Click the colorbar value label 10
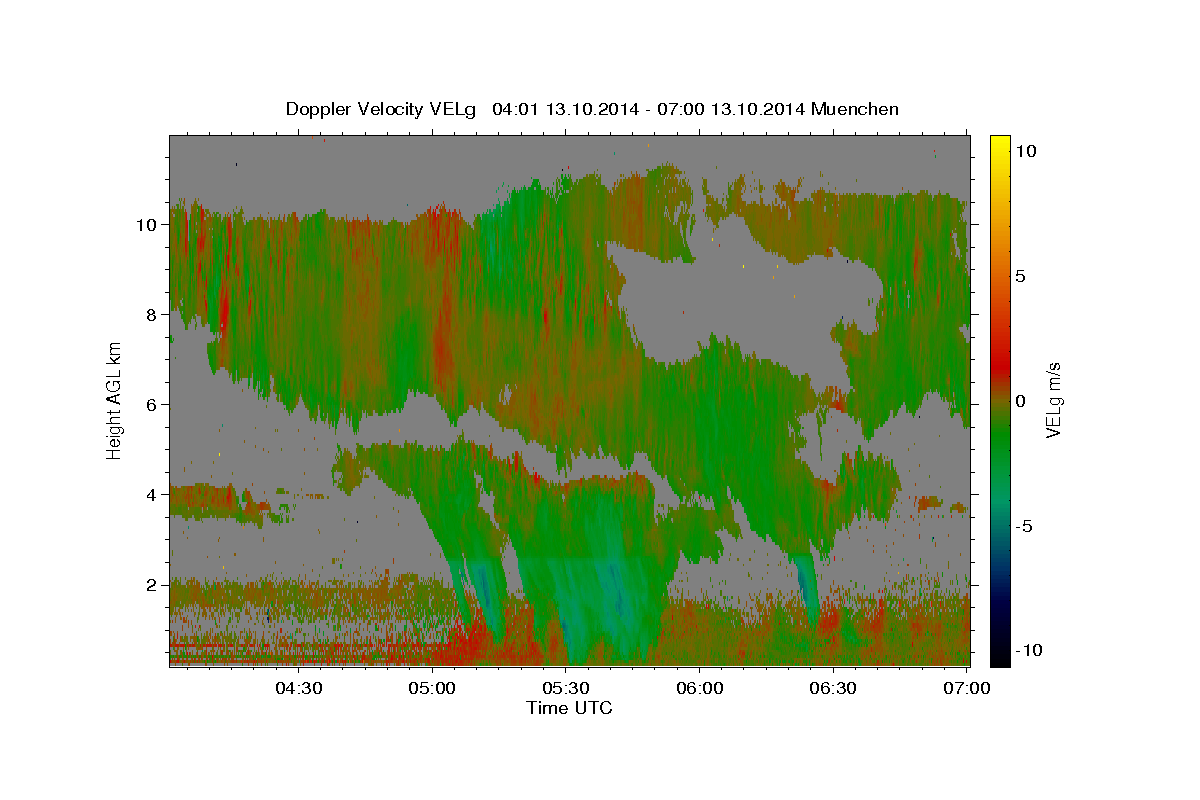1200x800 pixels. pos(1025,150)
